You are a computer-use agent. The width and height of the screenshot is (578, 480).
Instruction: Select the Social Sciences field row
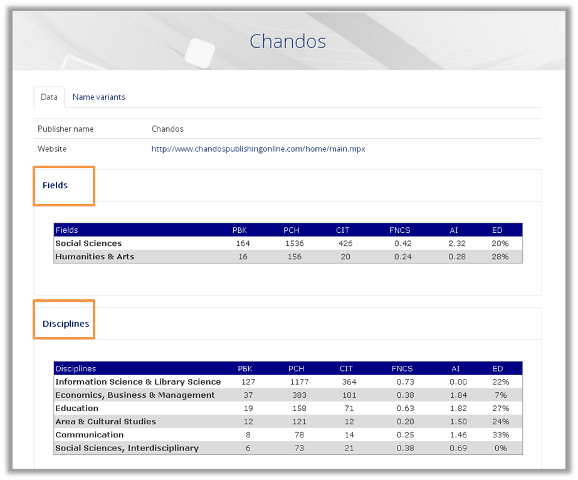[x=288, y=243]
